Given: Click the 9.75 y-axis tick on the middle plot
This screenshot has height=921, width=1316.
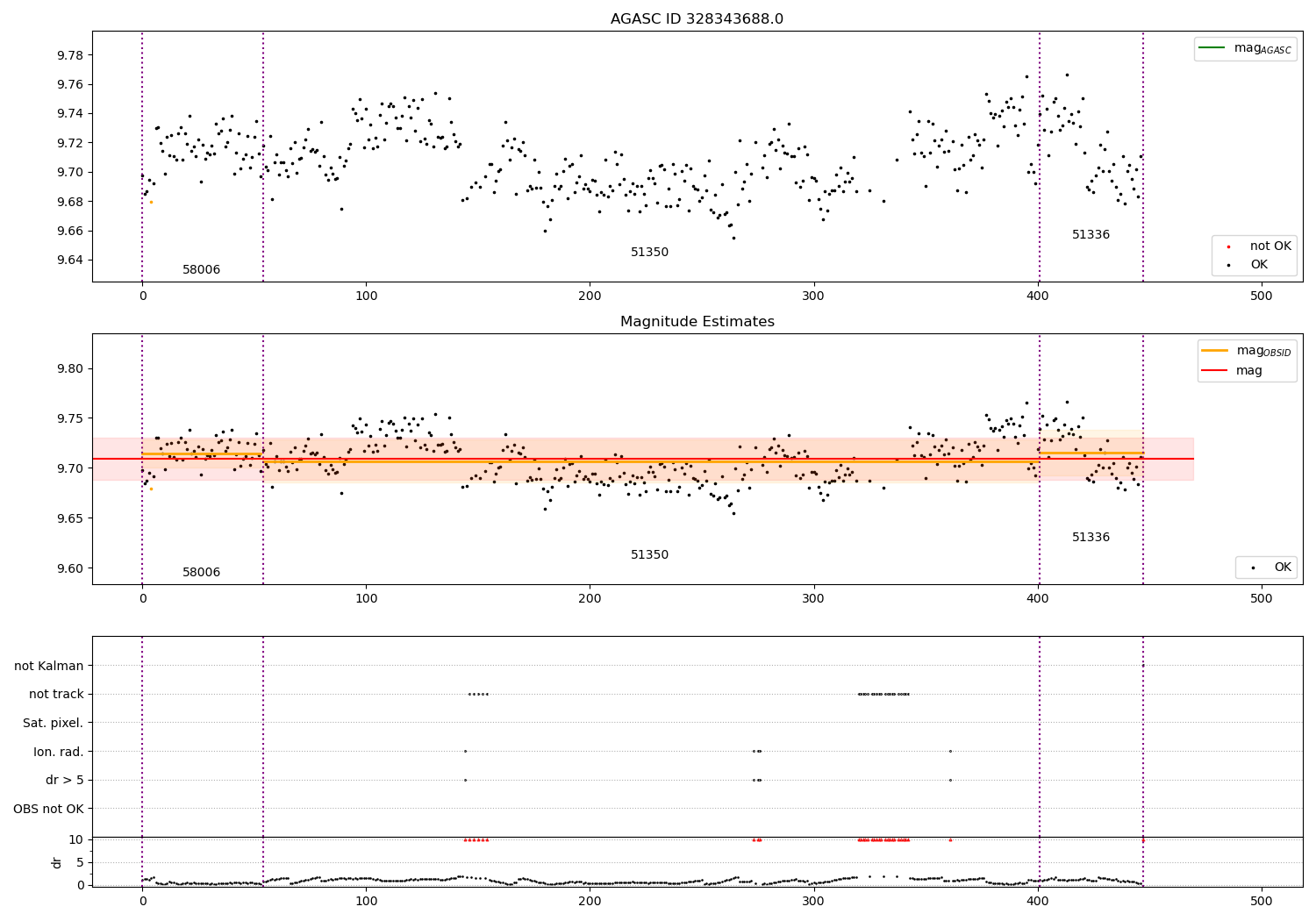Looking at the screenshot, I should click(69, 419).
